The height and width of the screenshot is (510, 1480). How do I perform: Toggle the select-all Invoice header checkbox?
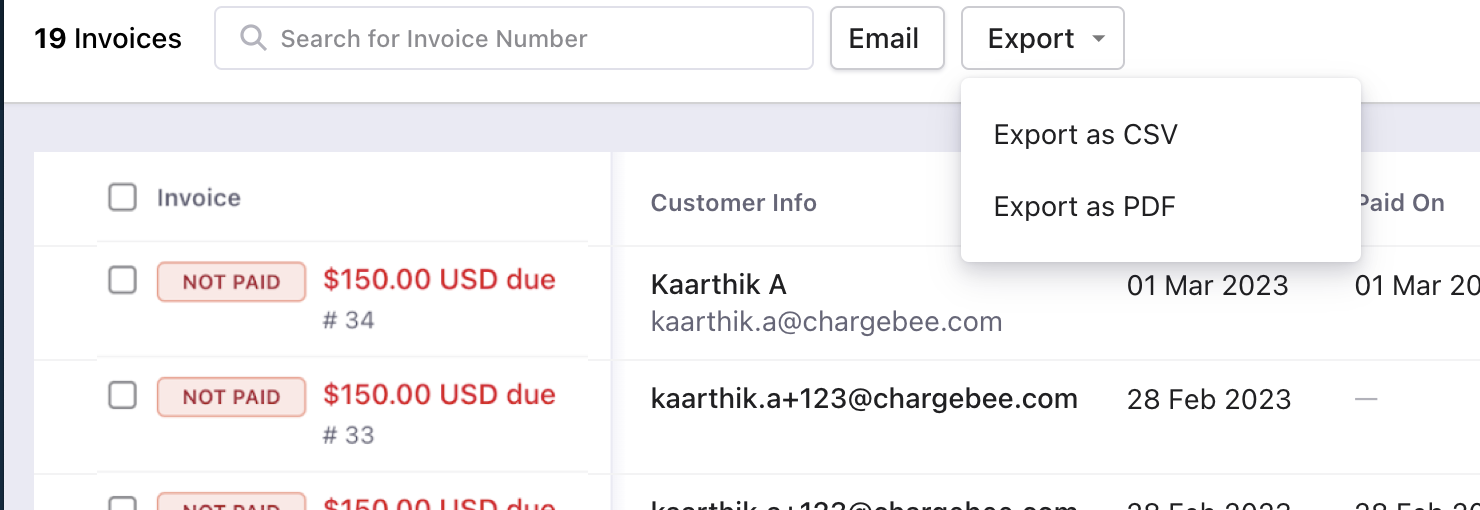click(x=122, y=198)
